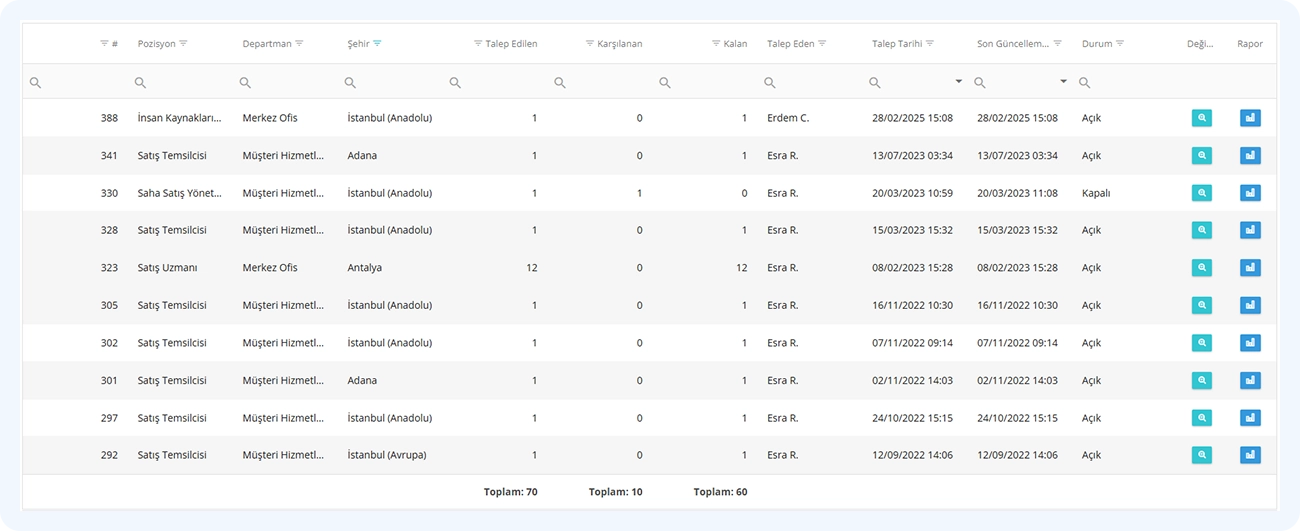Open report chart icon for request 330
This screenshot has height=531, width=1300.
[1250, 193]
